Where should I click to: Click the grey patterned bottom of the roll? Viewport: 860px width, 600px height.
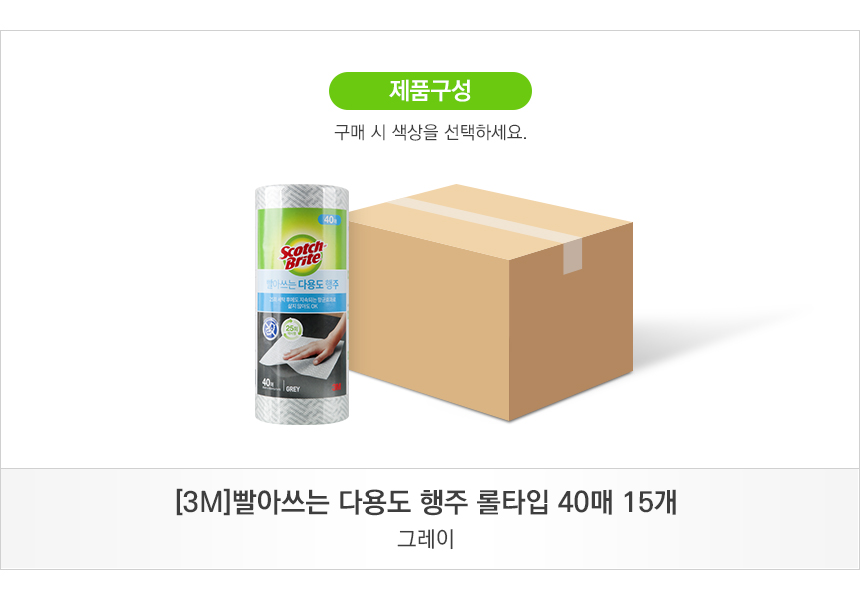(x=302, y=409)
